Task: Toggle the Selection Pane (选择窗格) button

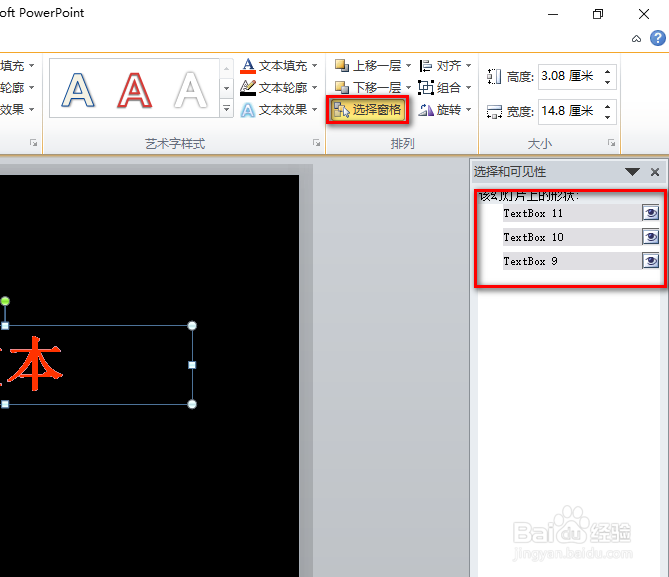Action: [x=367, y=110]
